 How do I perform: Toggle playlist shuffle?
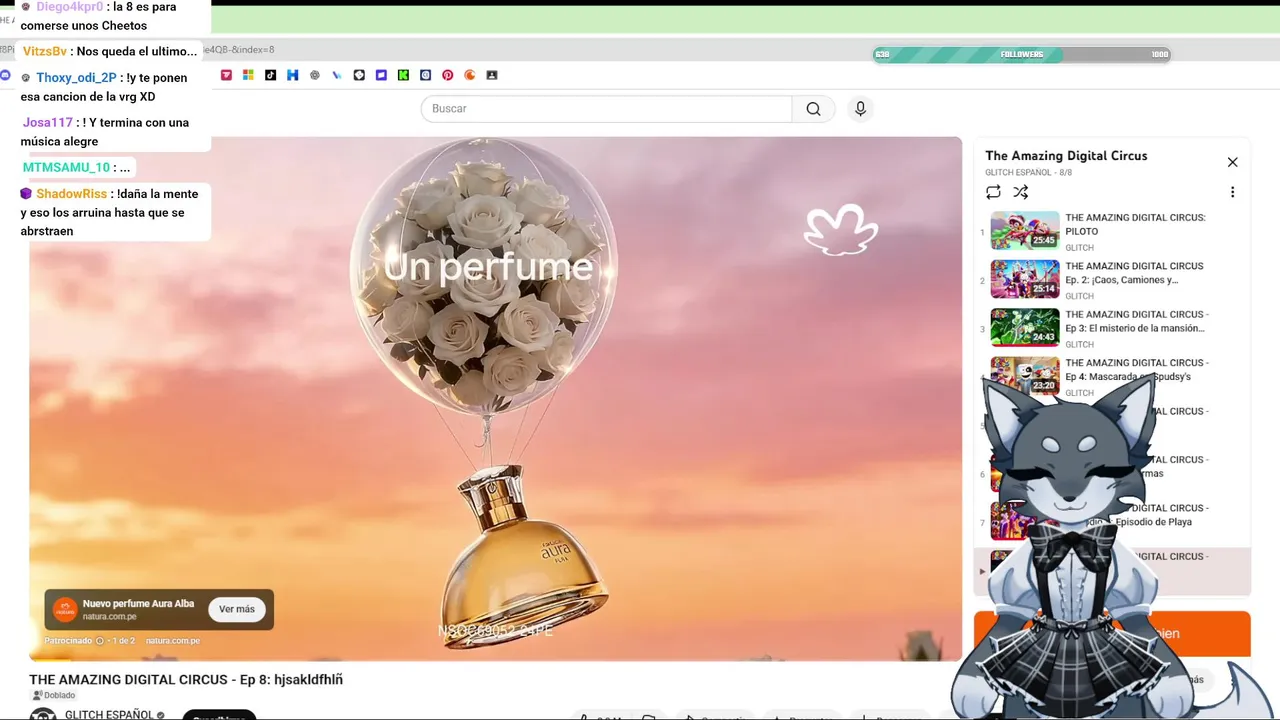tap(1020, 192)
